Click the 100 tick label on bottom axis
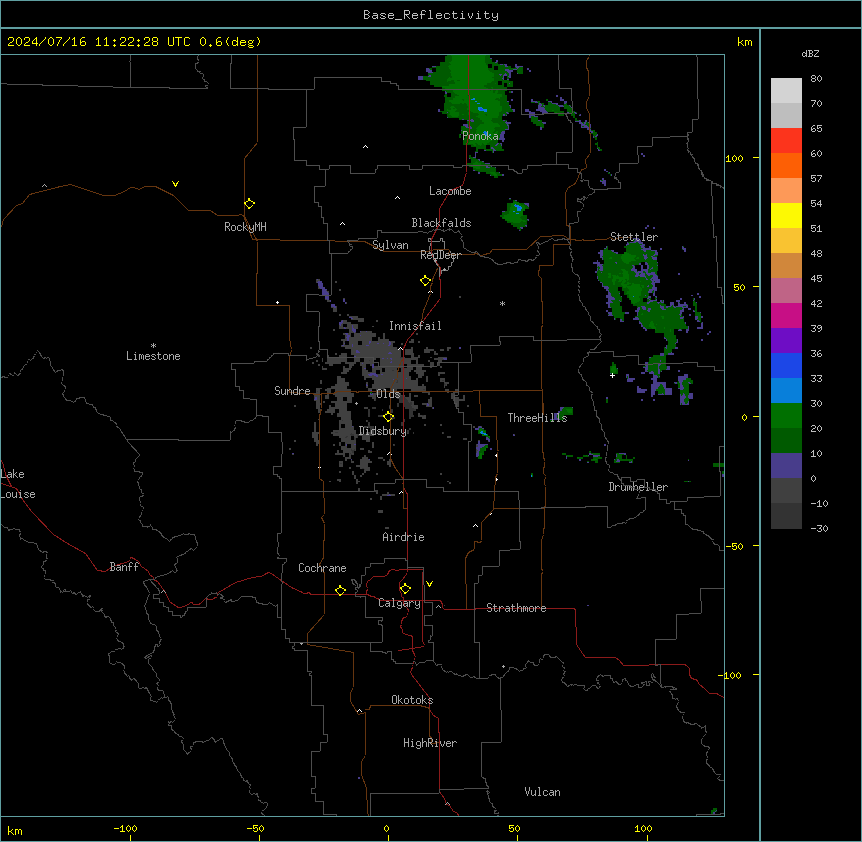862x842 pixels. coord(643,828)
